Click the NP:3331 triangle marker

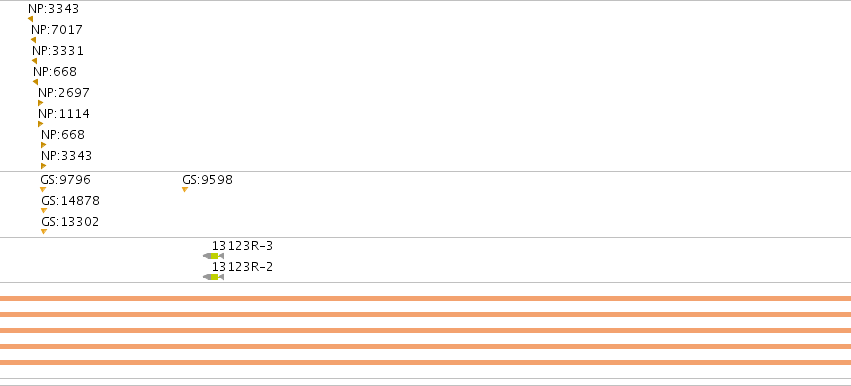click(35, 61)
